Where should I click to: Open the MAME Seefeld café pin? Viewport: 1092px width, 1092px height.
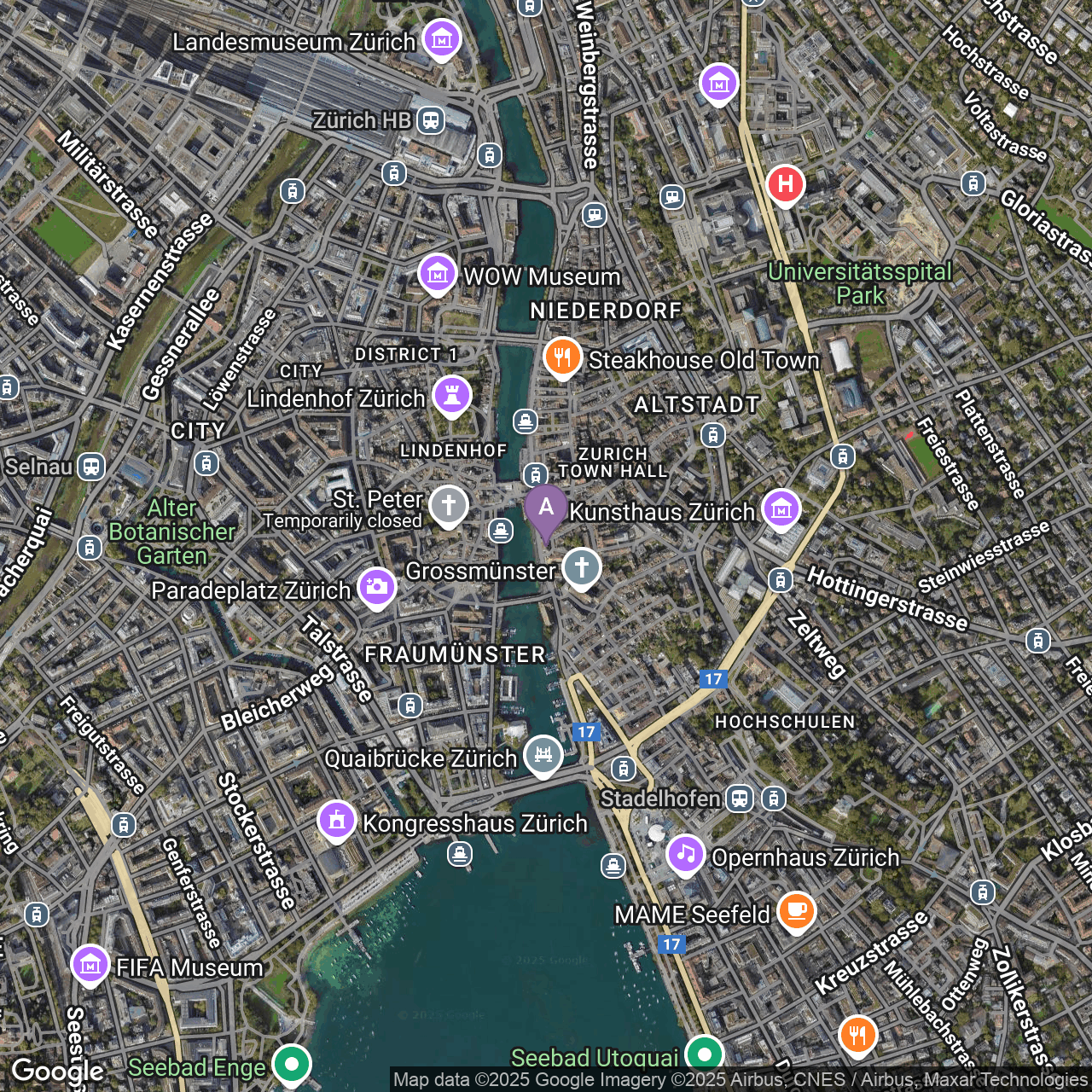coord(796,913)
